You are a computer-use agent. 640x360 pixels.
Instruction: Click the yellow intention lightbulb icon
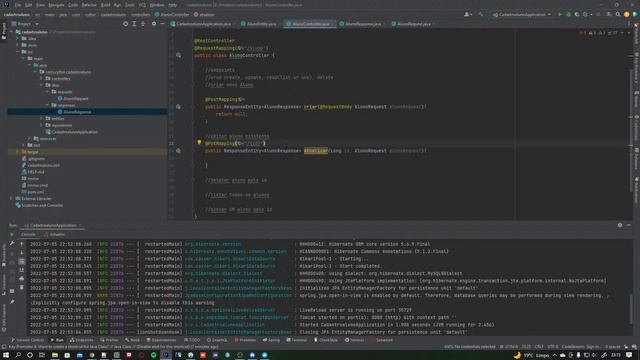199,143
